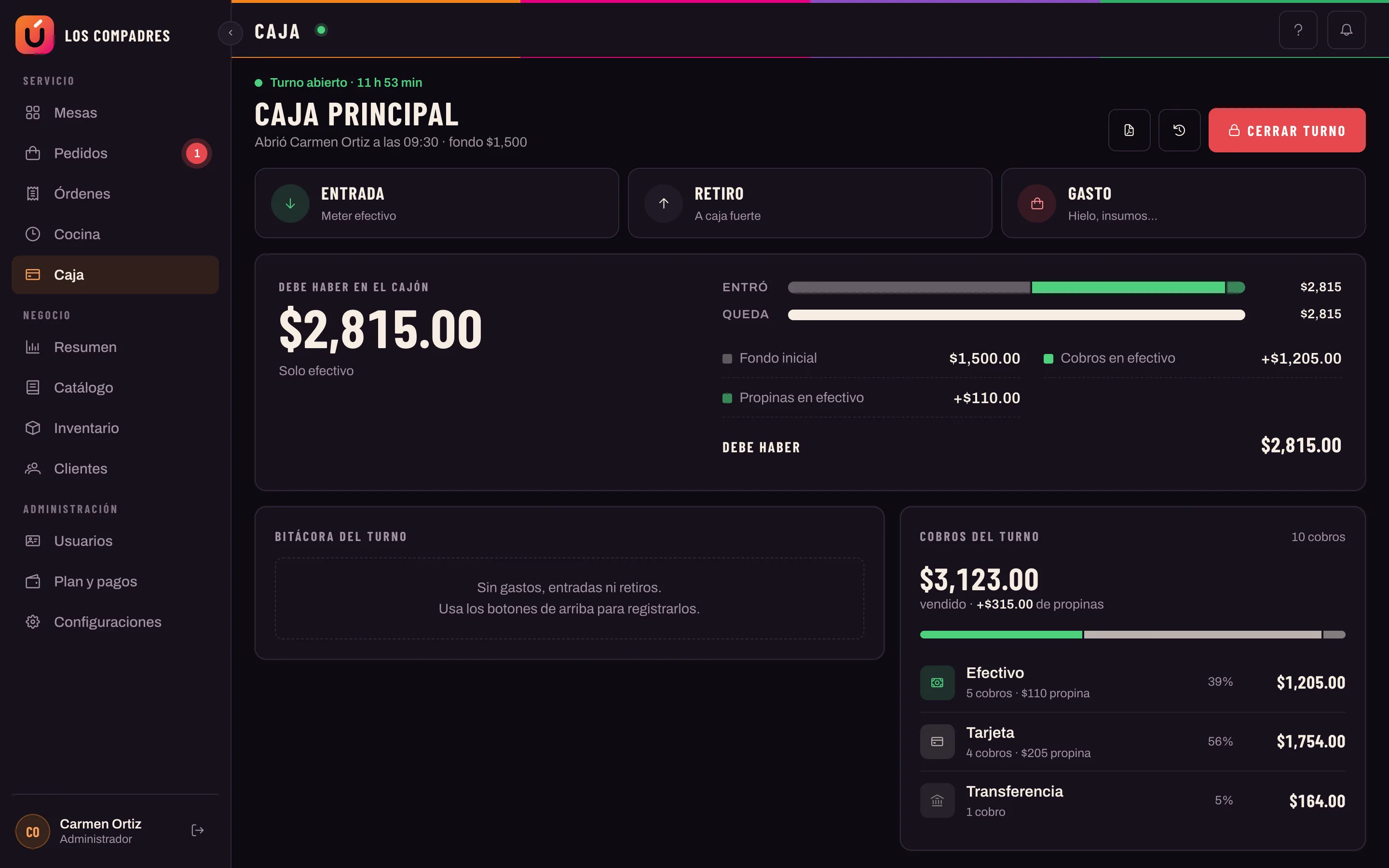Click the Tarjeta card icon
1389x868 pixels.
click(x=937, y=742)
